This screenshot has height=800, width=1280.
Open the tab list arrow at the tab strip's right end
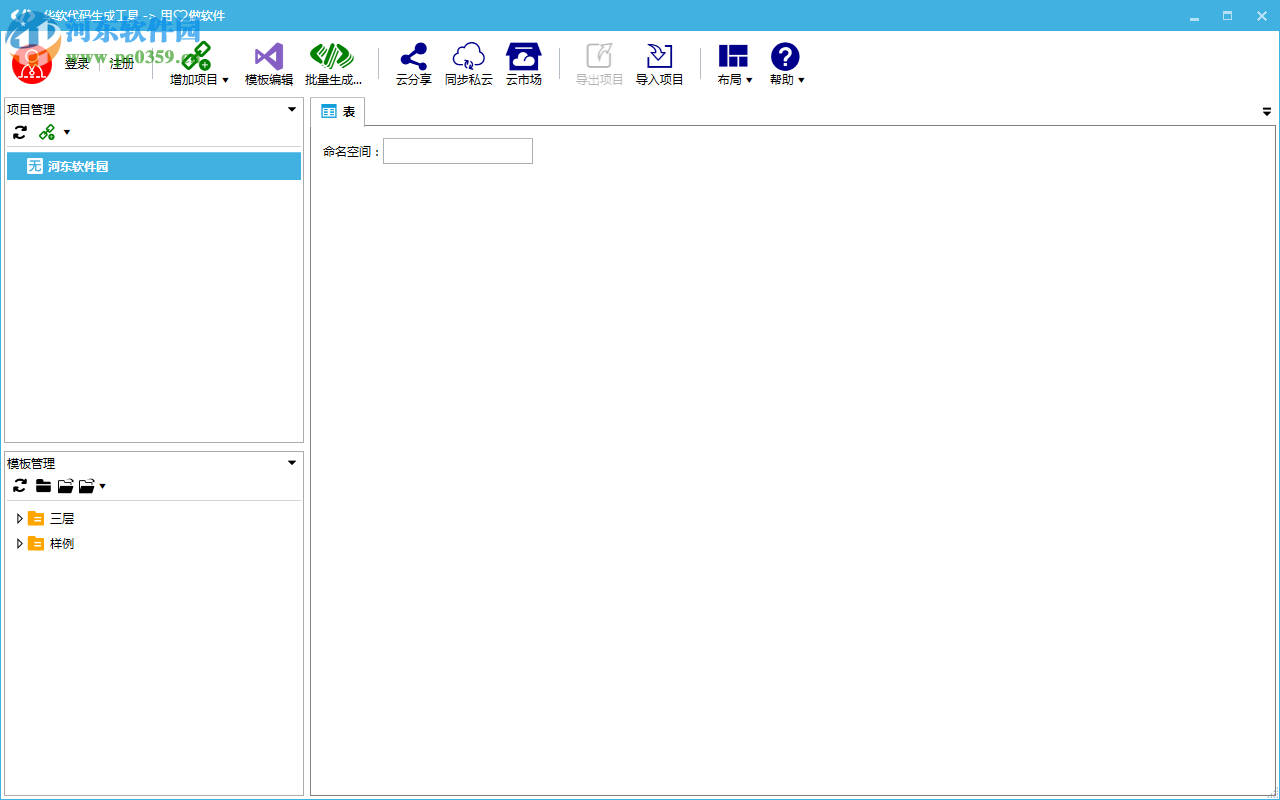[x=1267, y=112]
